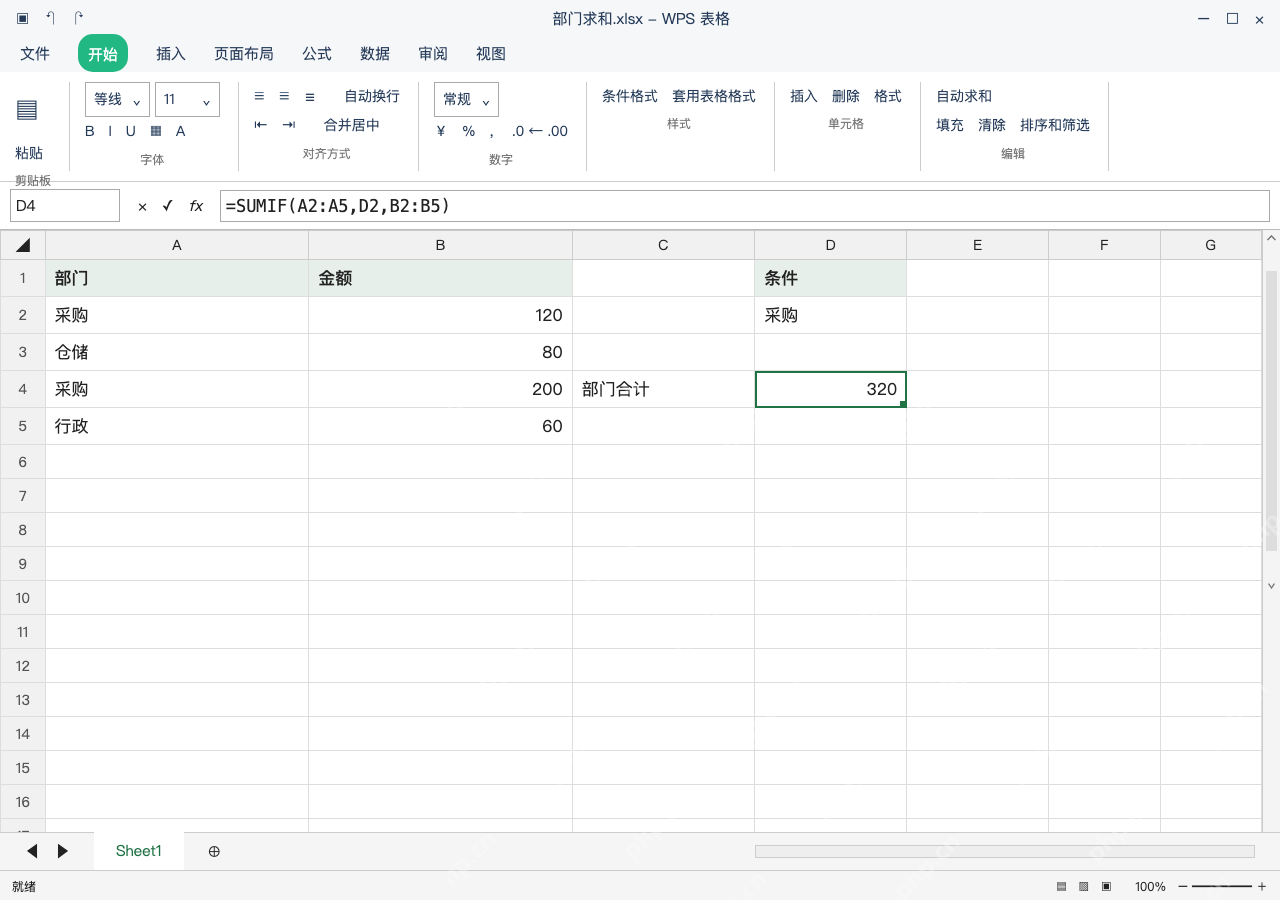
Task: Cancel formula entry with the X
Action: (142, 206)
